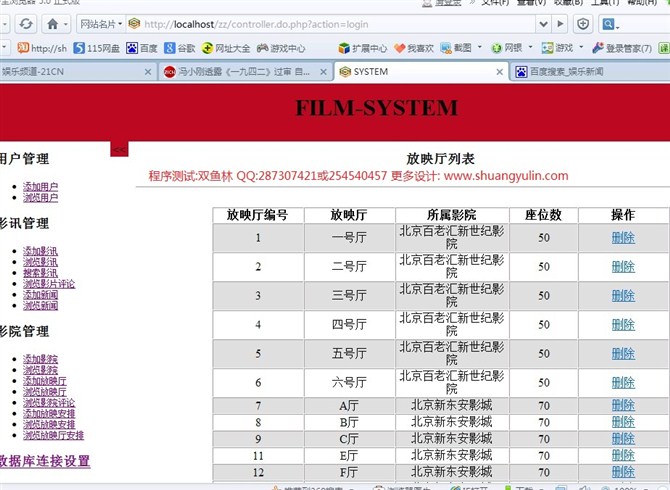Open the 百度 bookmark

(142, 48)
